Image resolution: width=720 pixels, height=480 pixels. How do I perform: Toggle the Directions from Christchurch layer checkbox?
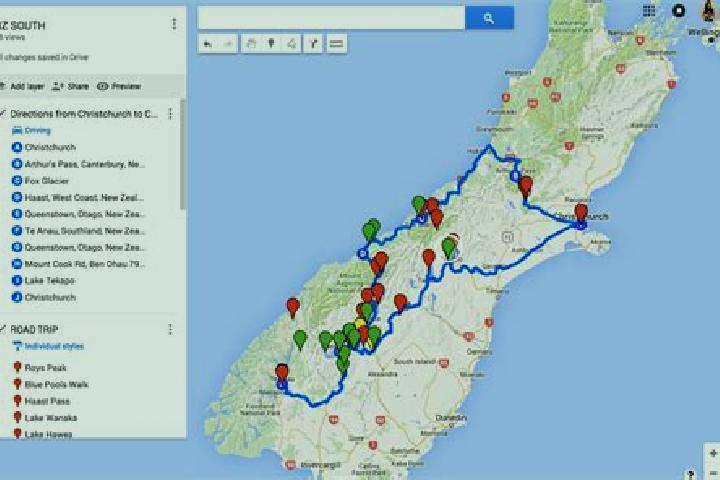(3, 113)
